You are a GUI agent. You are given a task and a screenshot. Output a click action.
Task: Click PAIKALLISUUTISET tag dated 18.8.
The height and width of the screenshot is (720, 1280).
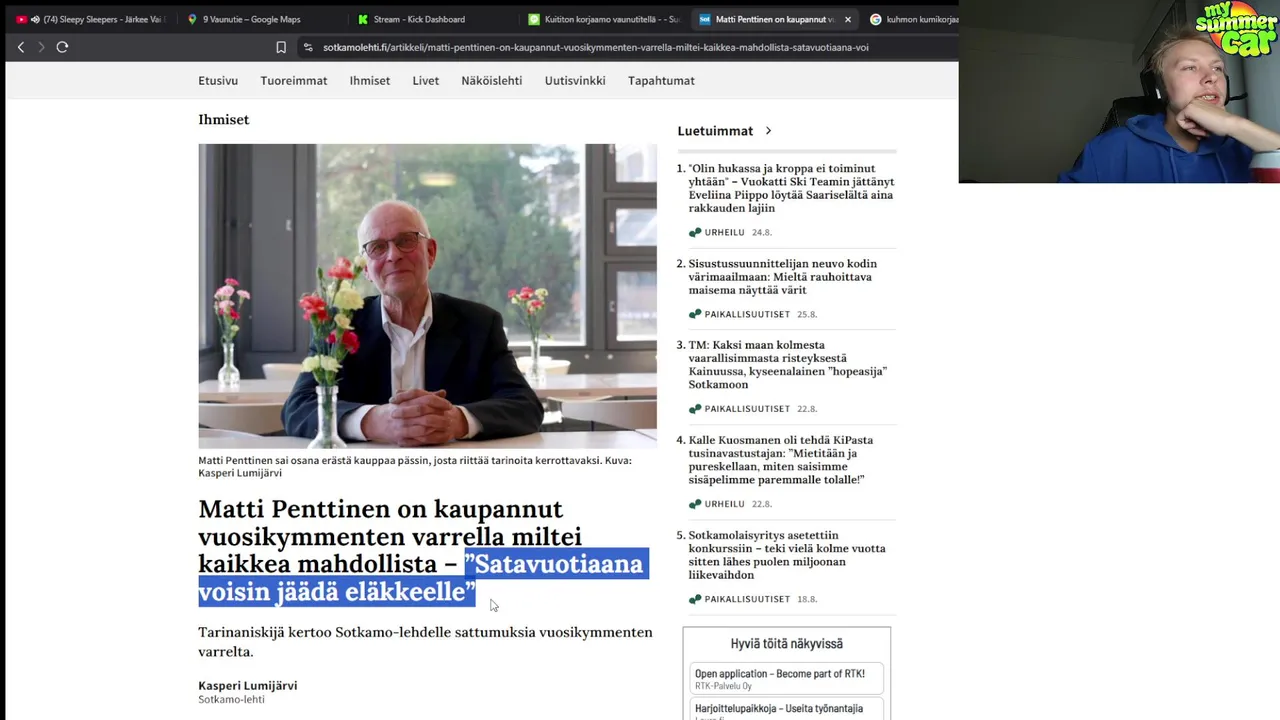tap(747, 599)
